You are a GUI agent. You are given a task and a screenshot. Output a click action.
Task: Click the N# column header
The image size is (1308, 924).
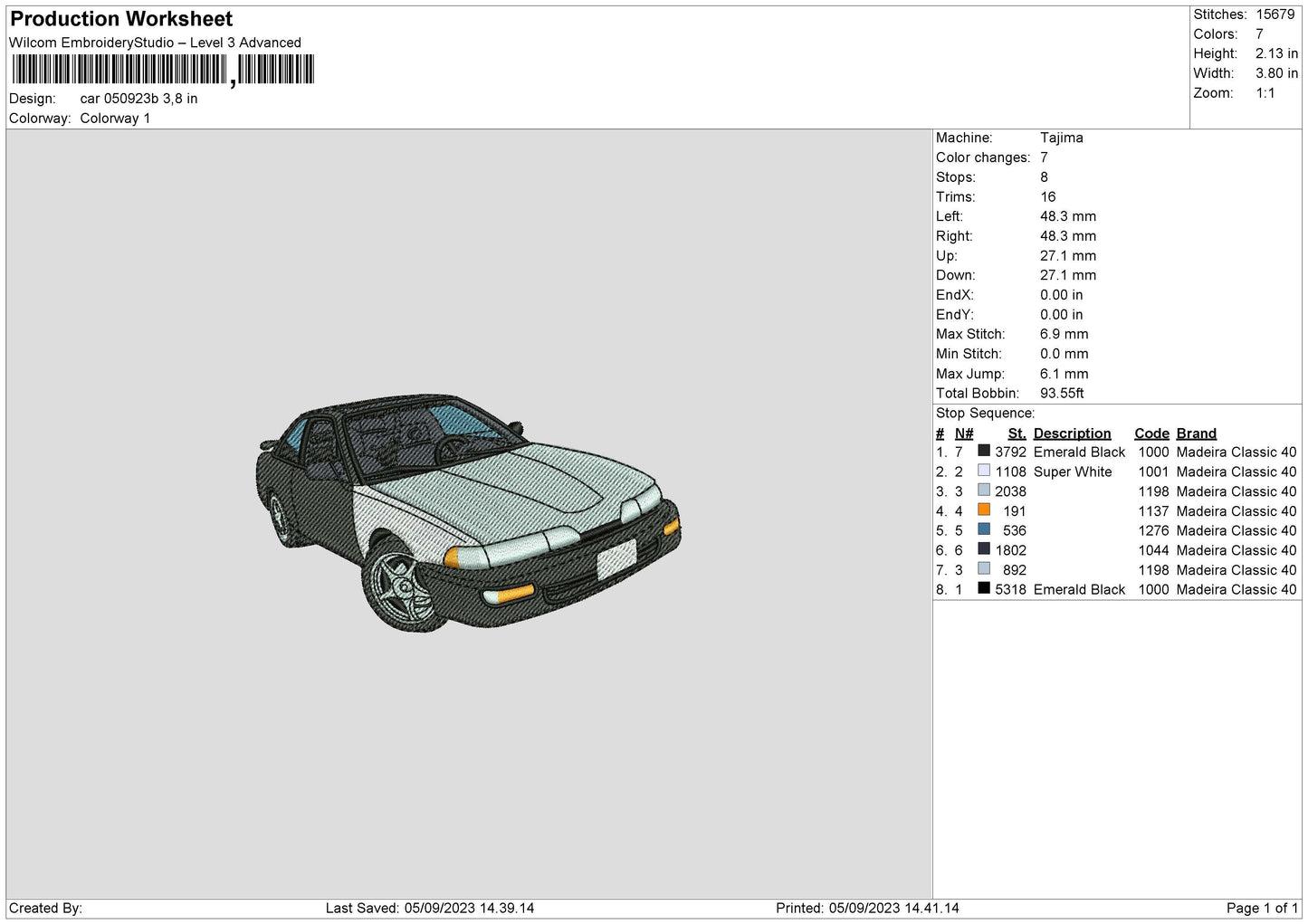click(964, 433)
